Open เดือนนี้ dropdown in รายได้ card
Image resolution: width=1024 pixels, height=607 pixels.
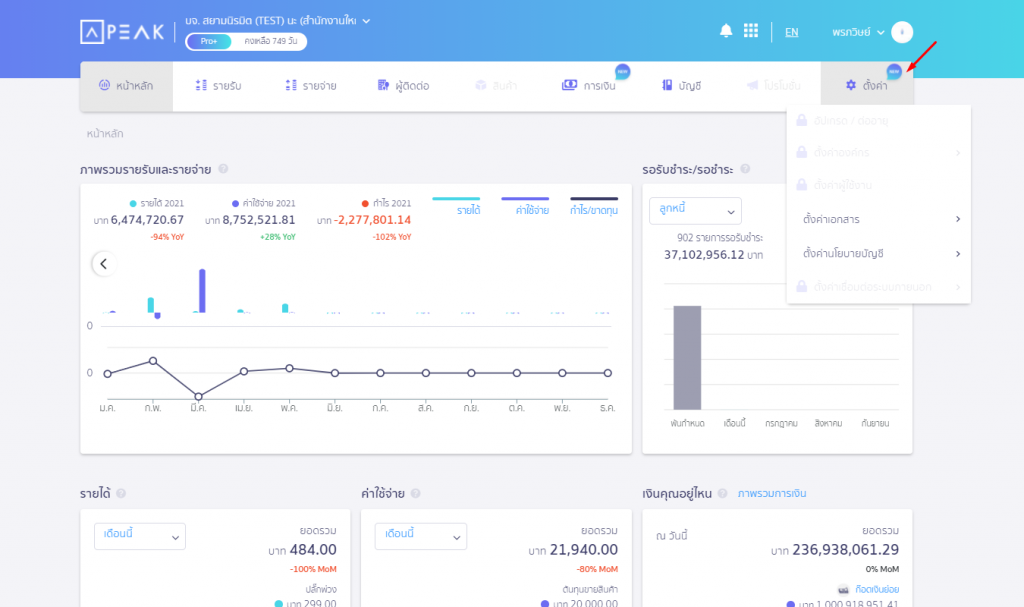[x=140, y=536]
